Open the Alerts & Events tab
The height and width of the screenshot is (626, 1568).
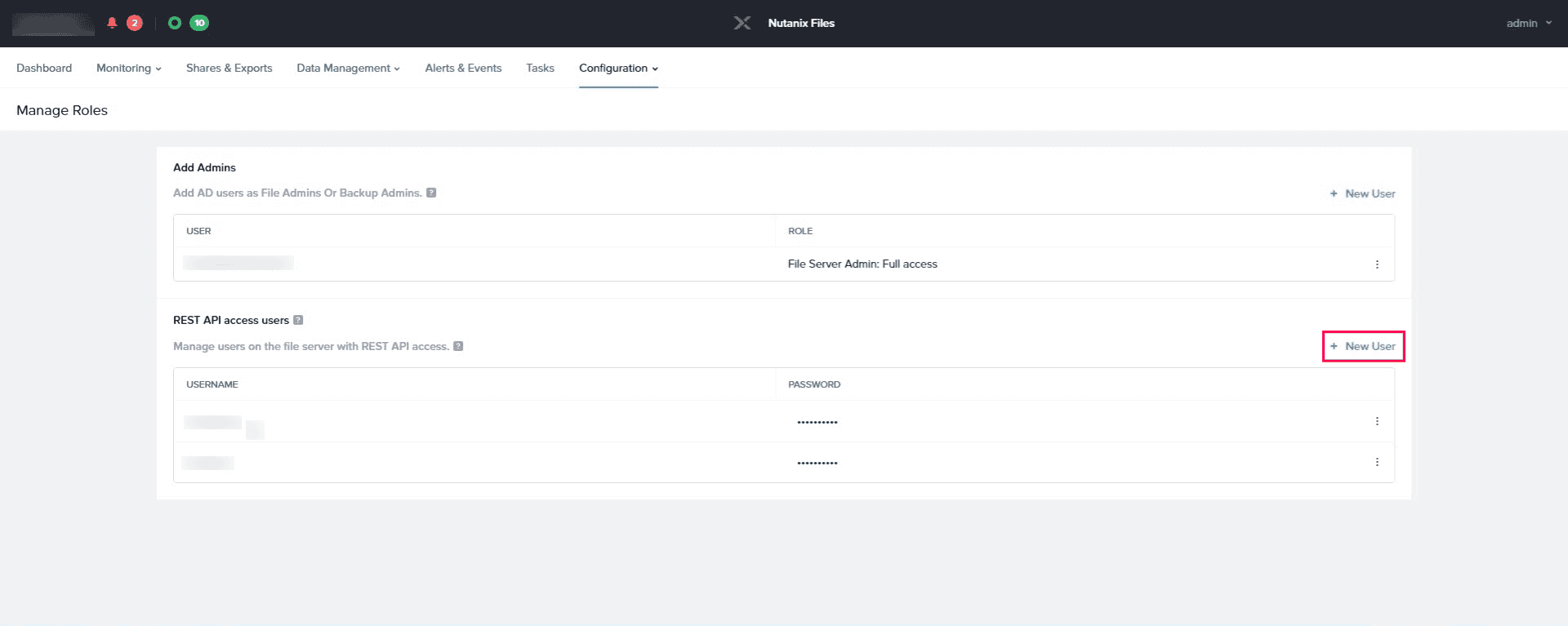click(463, 68)
